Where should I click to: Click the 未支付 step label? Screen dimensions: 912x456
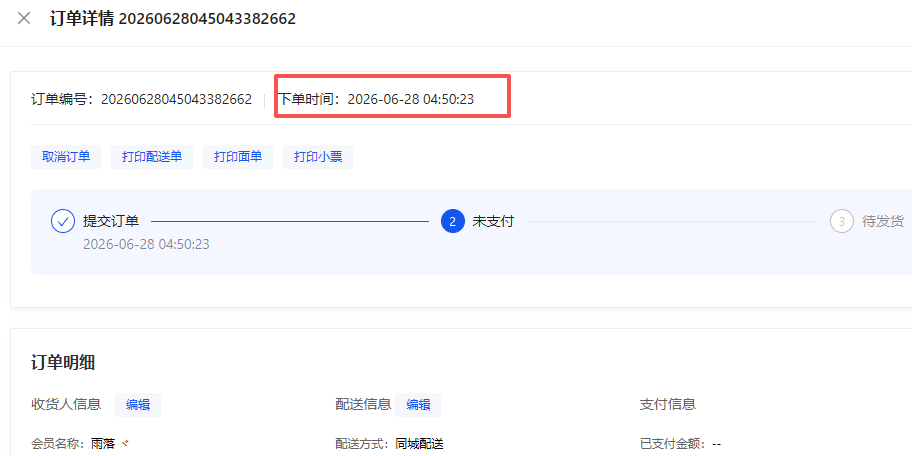click(493, 222)
